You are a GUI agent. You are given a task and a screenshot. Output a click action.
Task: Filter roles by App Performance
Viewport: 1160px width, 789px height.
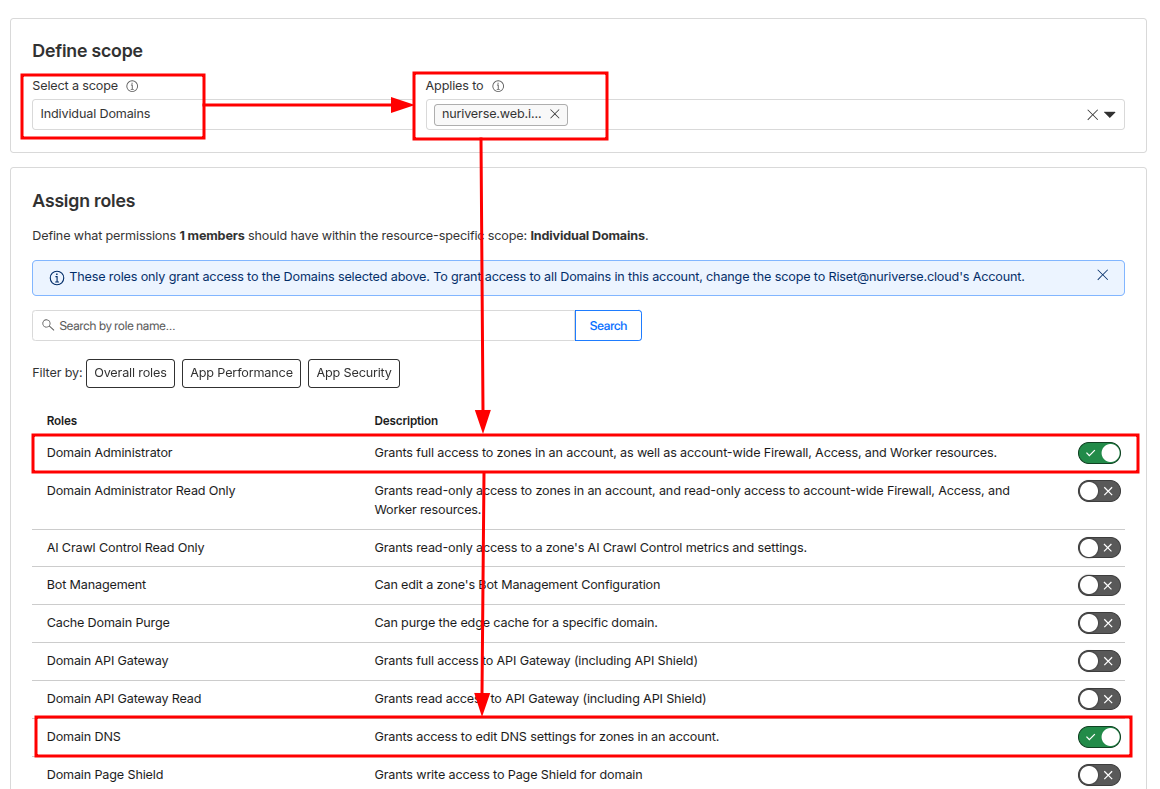[241, 373]
